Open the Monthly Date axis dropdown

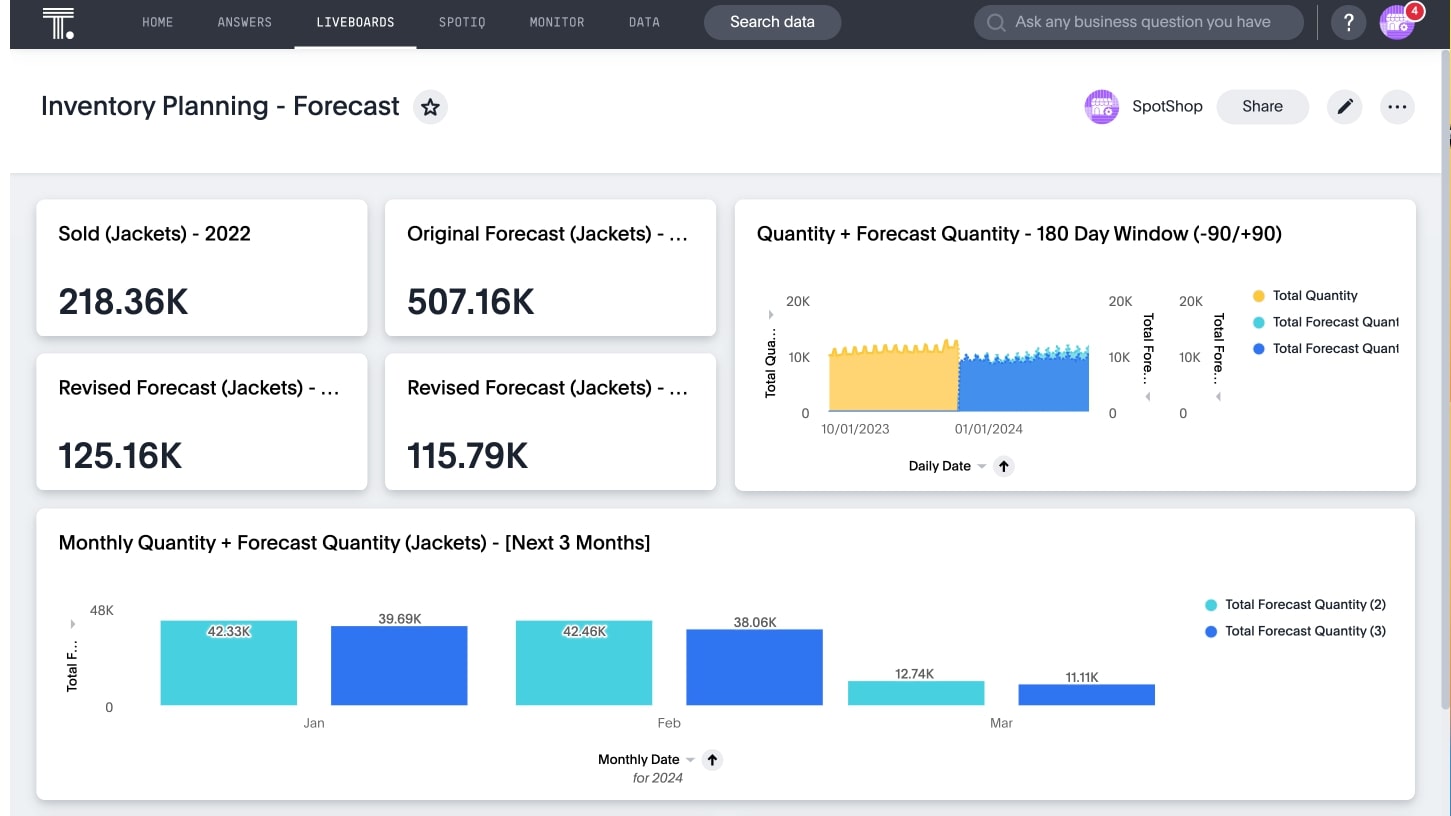click(x=690, y=760)
